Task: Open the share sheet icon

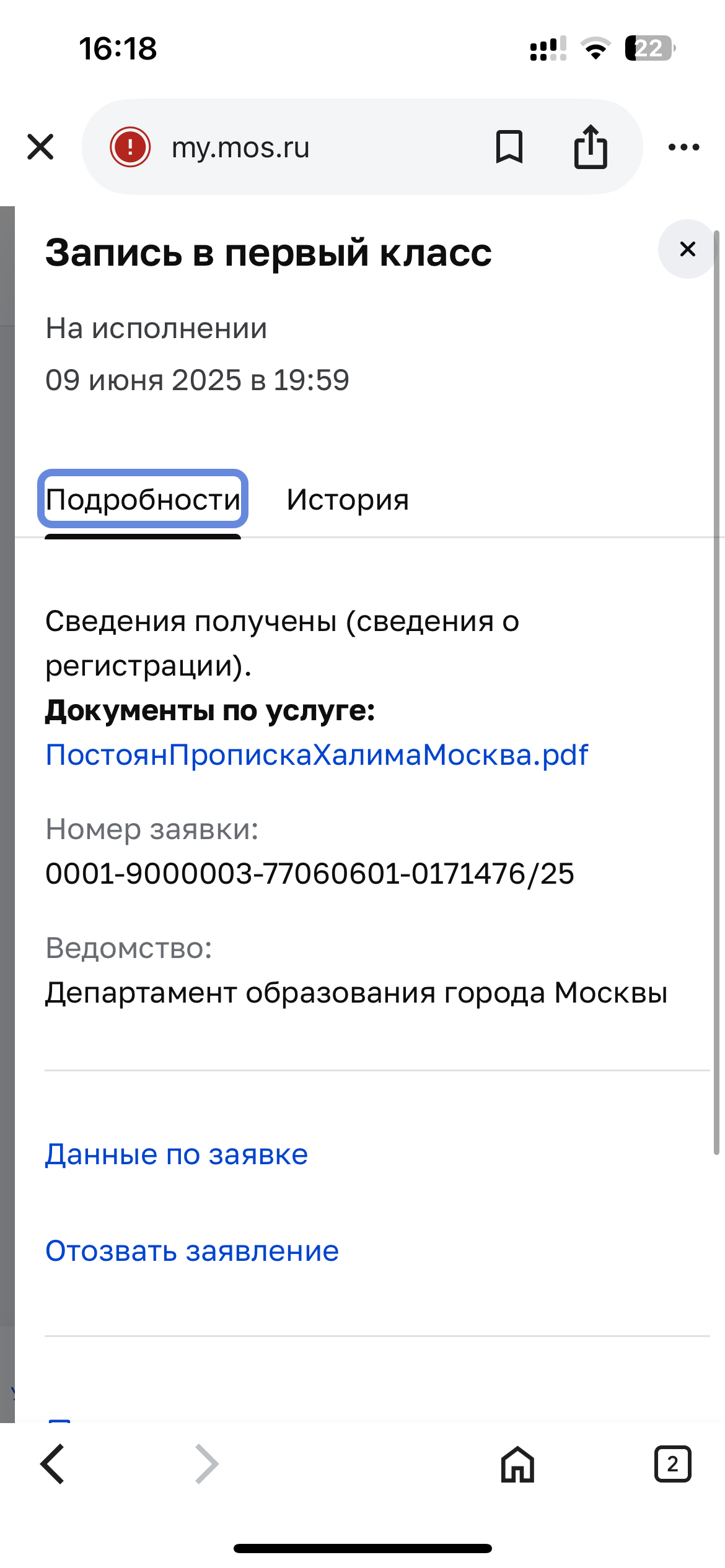Action: coord(591,146)
